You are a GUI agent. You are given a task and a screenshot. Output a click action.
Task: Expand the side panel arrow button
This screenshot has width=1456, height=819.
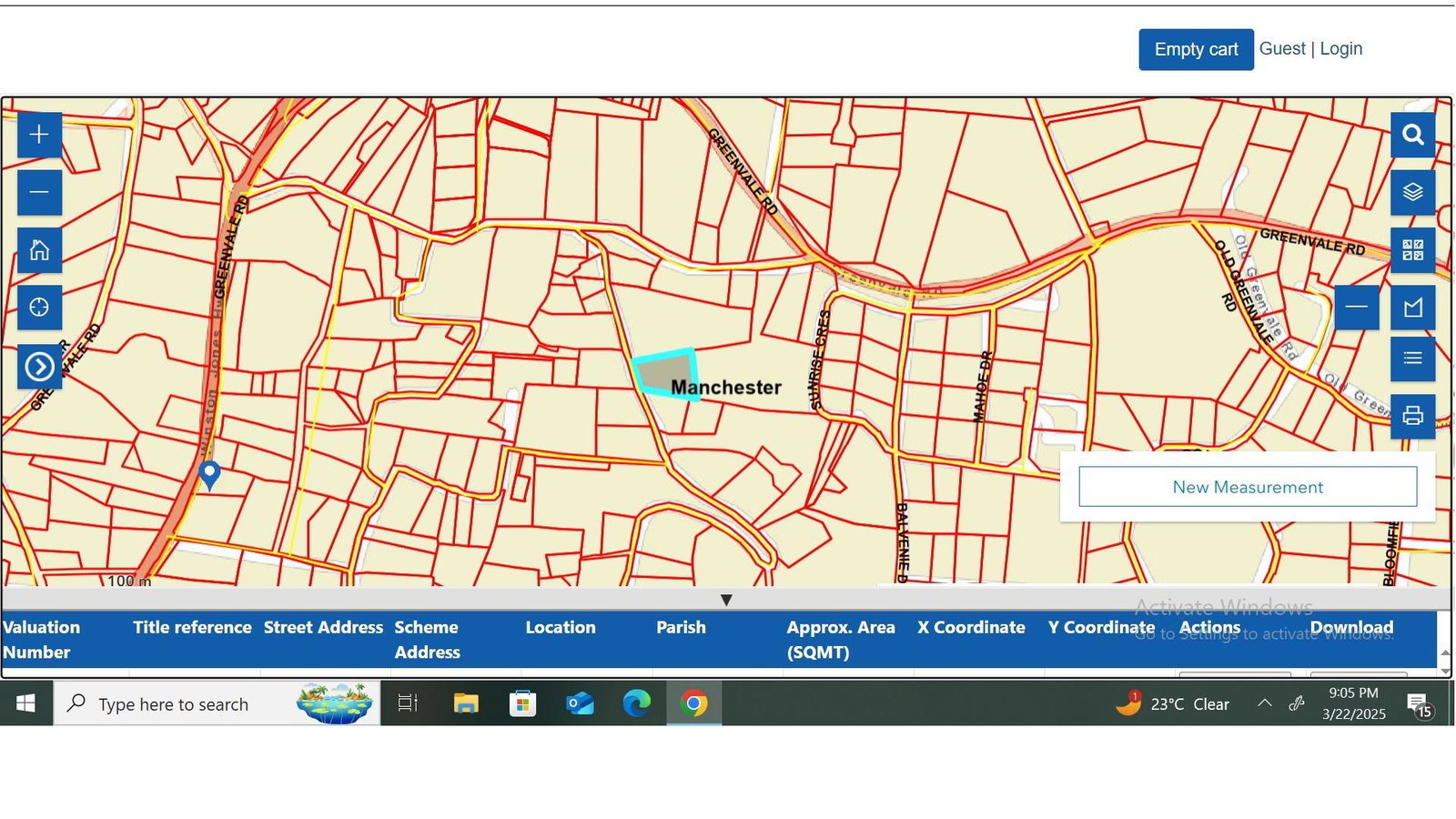pos(39,367)
